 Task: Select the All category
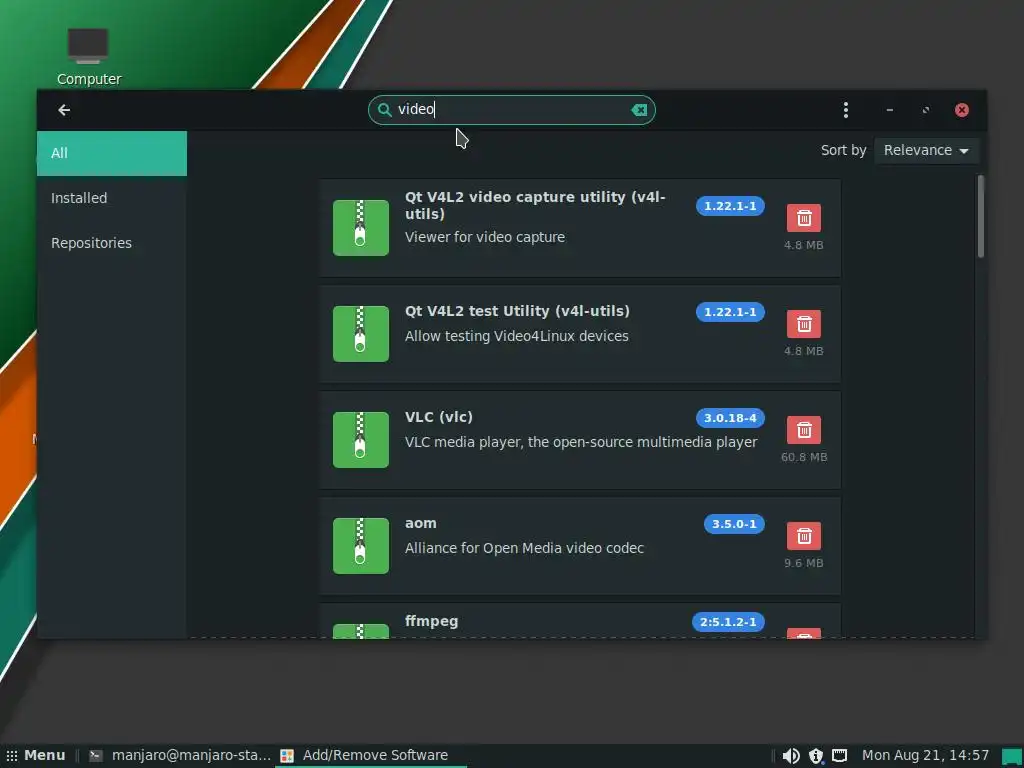112,153
